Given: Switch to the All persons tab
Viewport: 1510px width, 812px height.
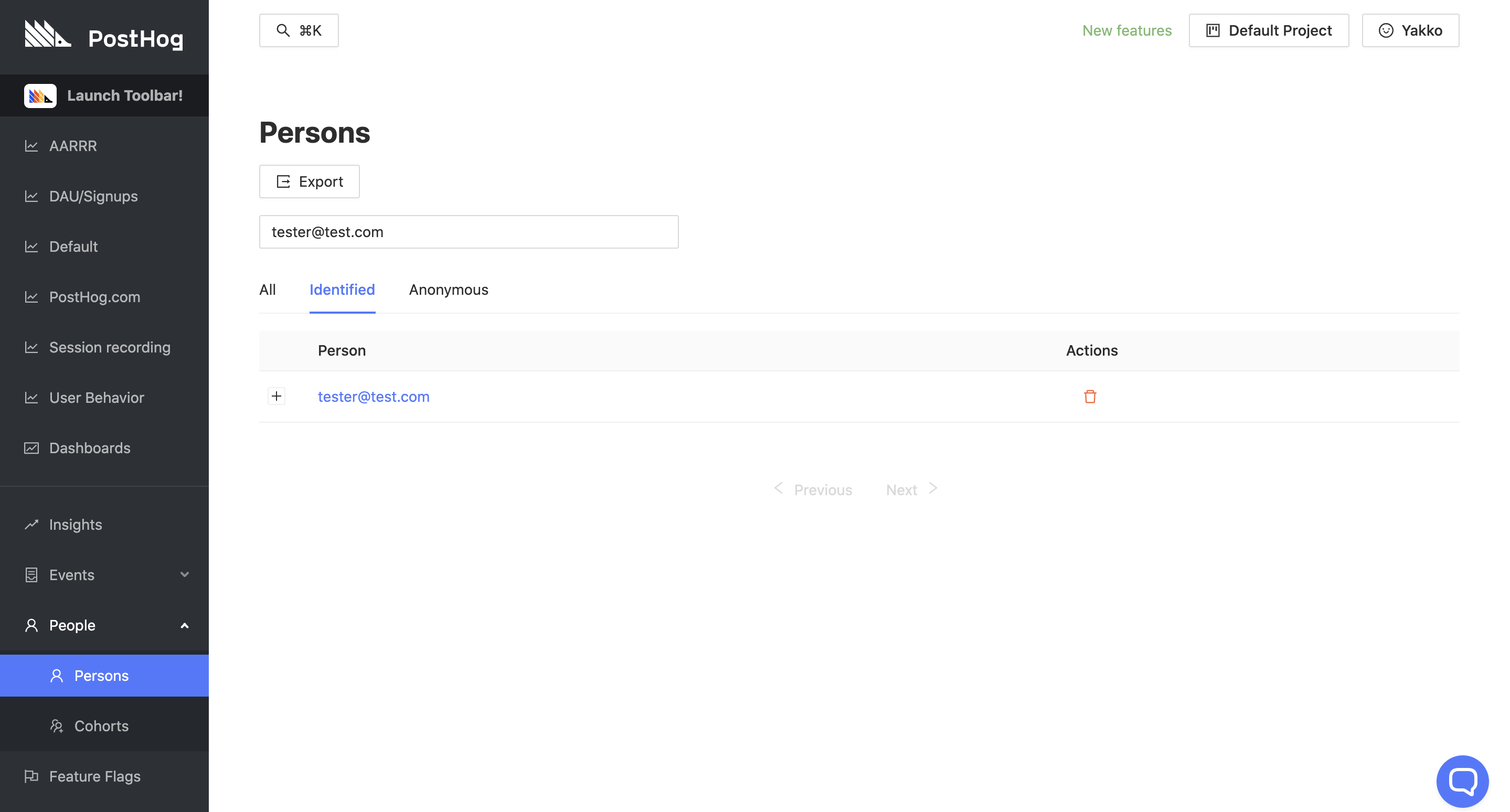Looking at the screenshot, I should (267, 290).
